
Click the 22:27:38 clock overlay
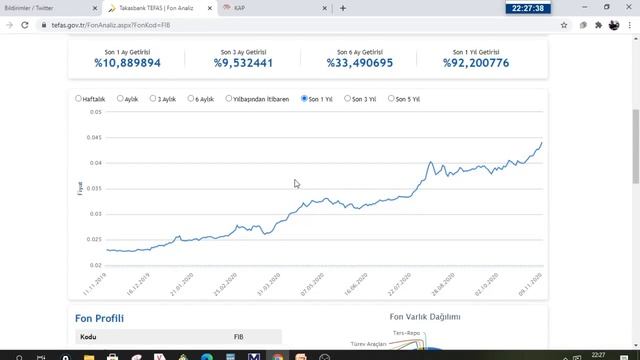(528, 8)
